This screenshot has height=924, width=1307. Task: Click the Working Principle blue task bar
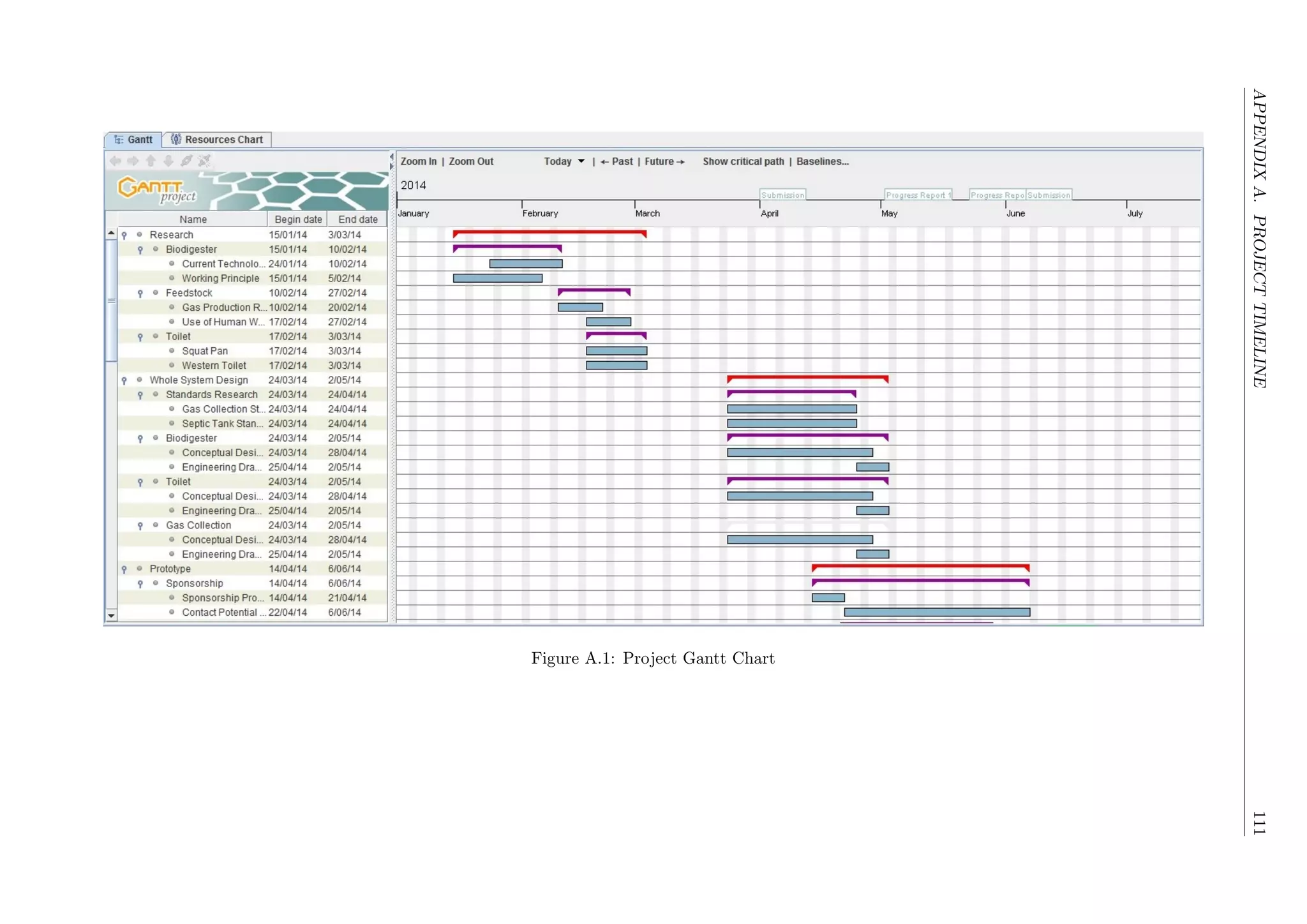pyautogui.click(x=498, y=278)
